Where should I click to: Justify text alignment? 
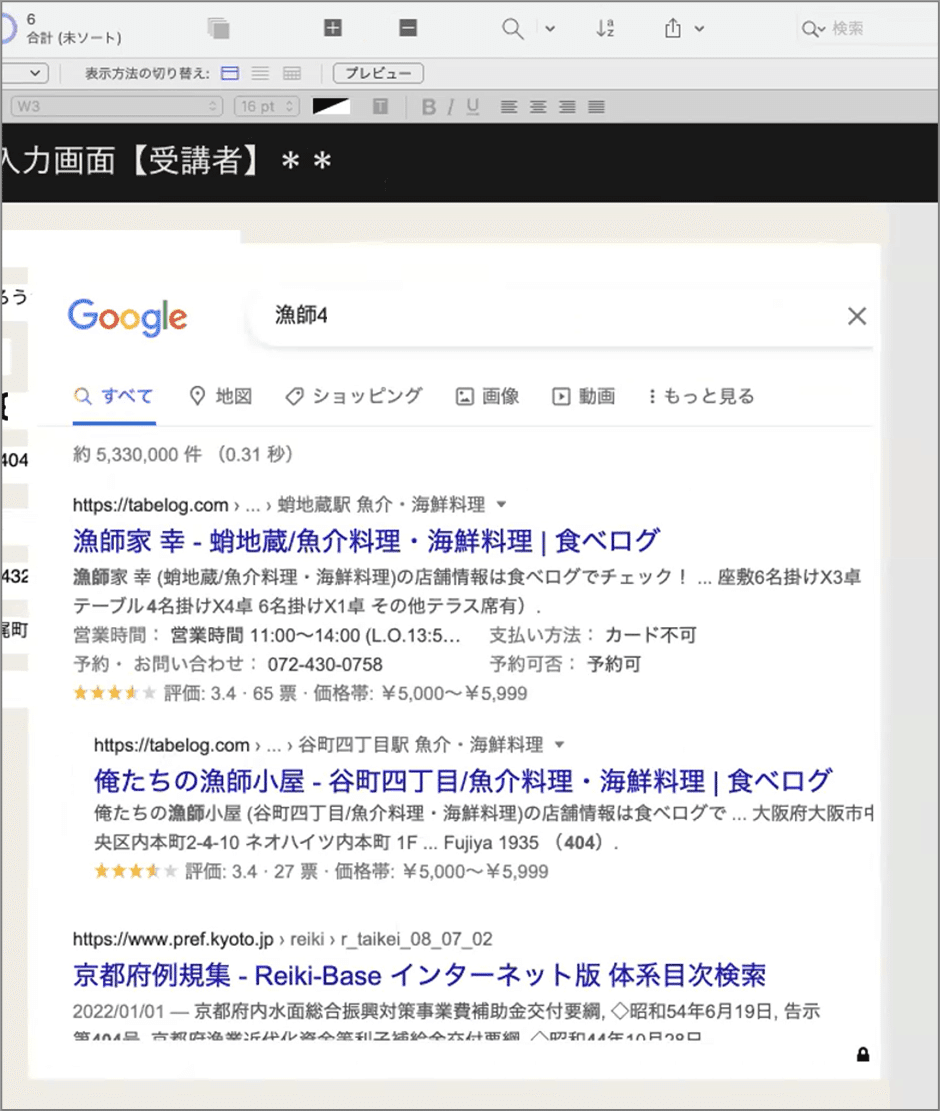pyautogui.click(x=596, y=107)
